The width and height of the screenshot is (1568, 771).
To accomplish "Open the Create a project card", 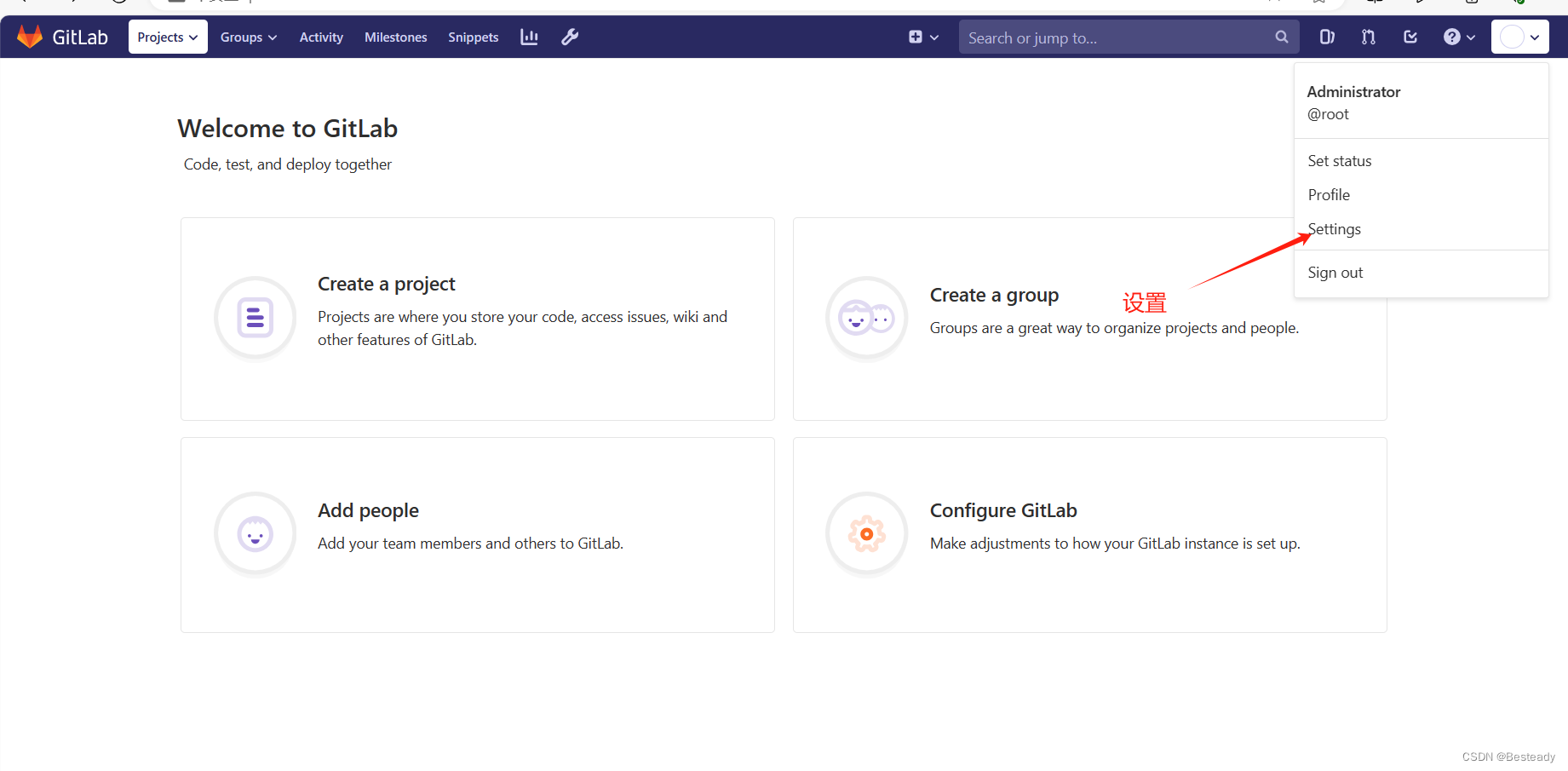I will coord(478,319).
